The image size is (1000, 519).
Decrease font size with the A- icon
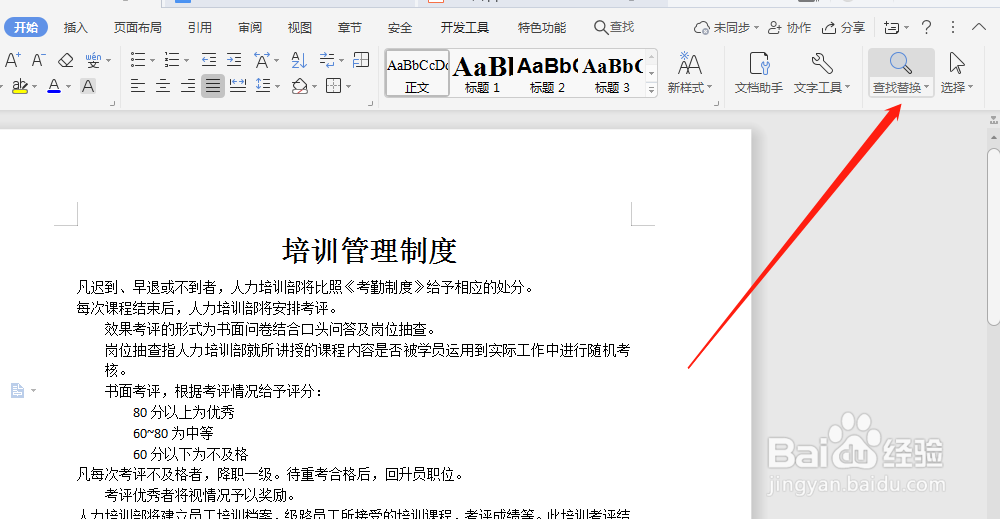(x=38, y=61)
